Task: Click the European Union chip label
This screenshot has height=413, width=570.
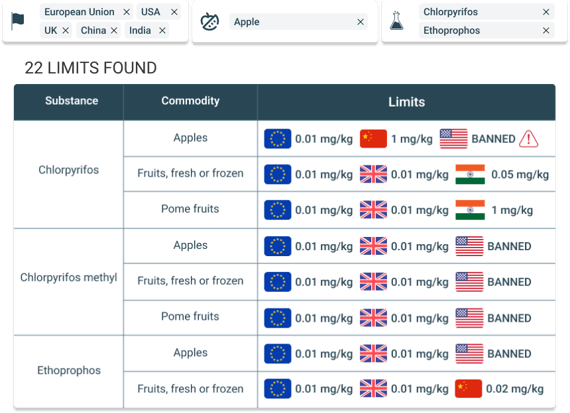Action: pyautogui.click(x=79, y=12)
